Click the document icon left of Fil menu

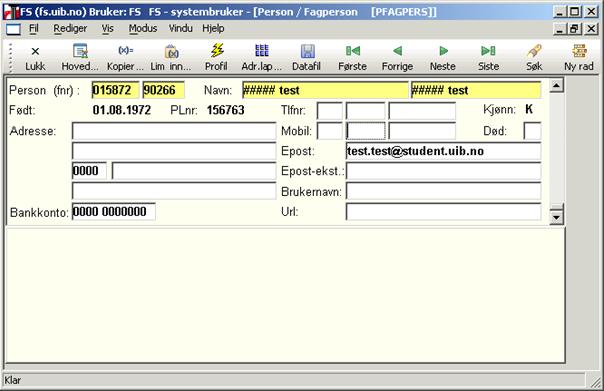point(13,29)
